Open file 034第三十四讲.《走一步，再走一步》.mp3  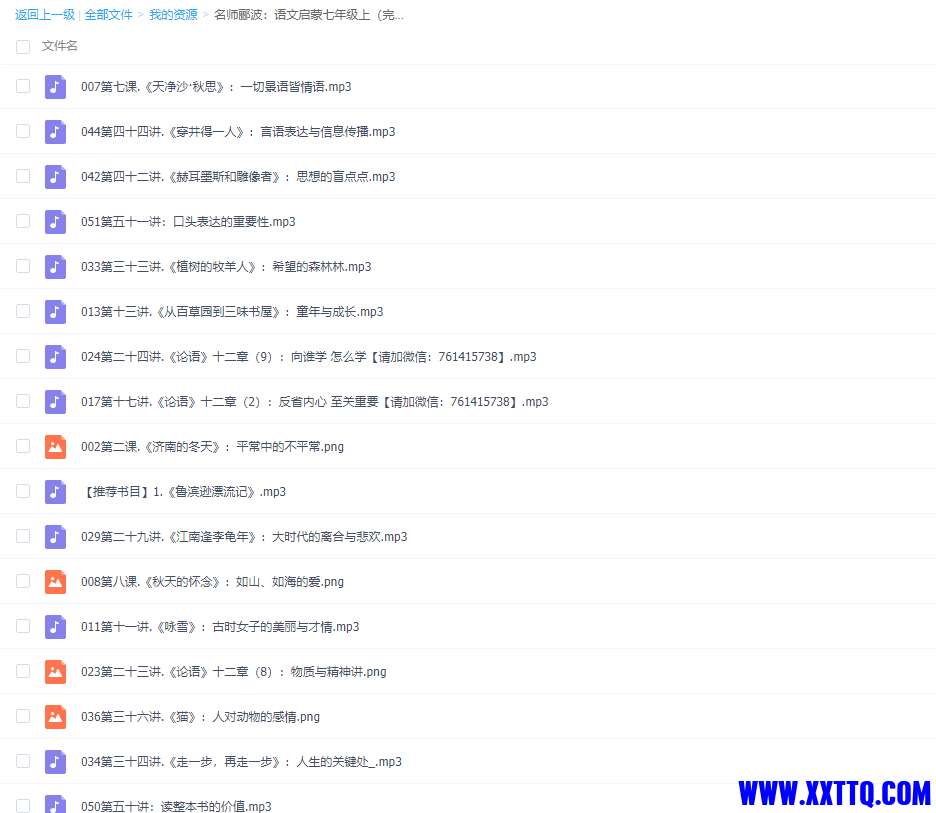coord(241,762)
